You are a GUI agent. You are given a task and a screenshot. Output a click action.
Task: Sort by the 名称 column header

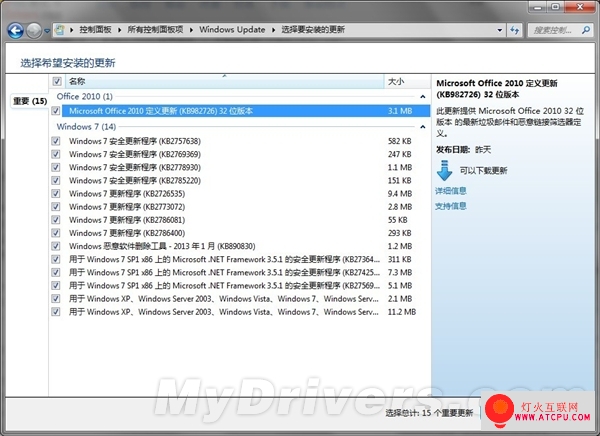click(224, 81)
